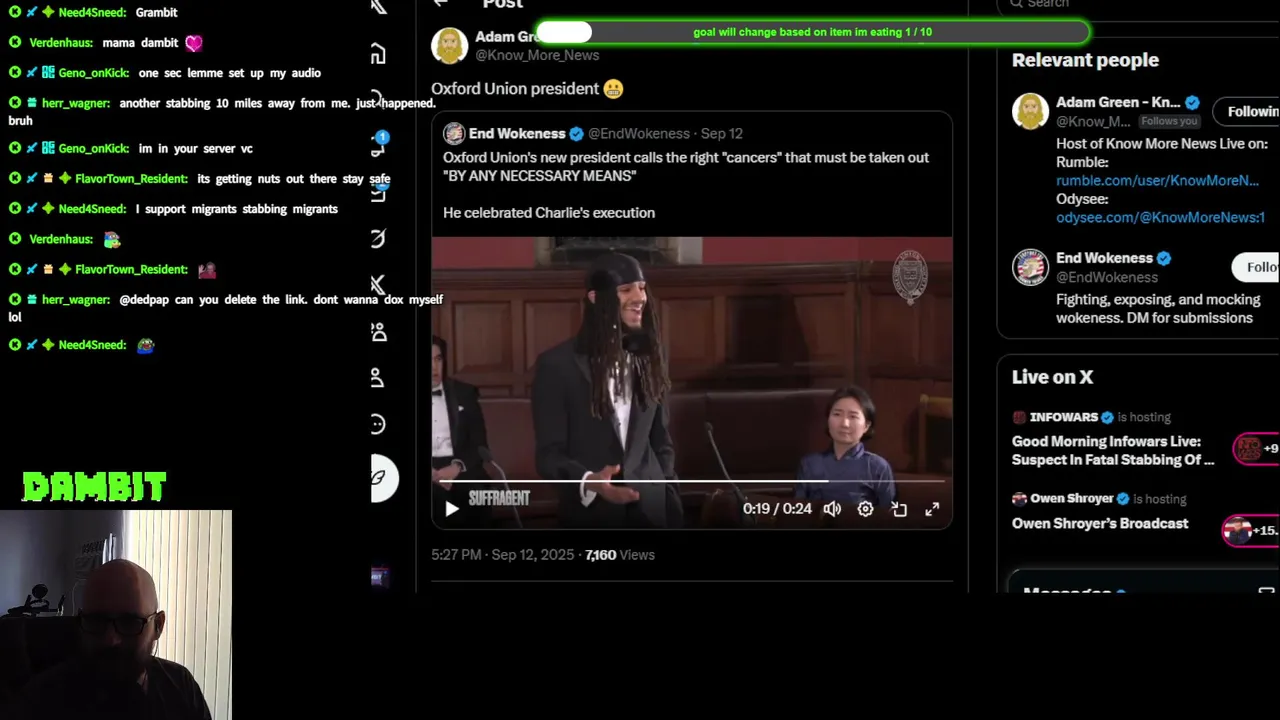Open the odysee.com/@KnowMoreNews:1 link

pyautogui.click(x=1160, y=217)
